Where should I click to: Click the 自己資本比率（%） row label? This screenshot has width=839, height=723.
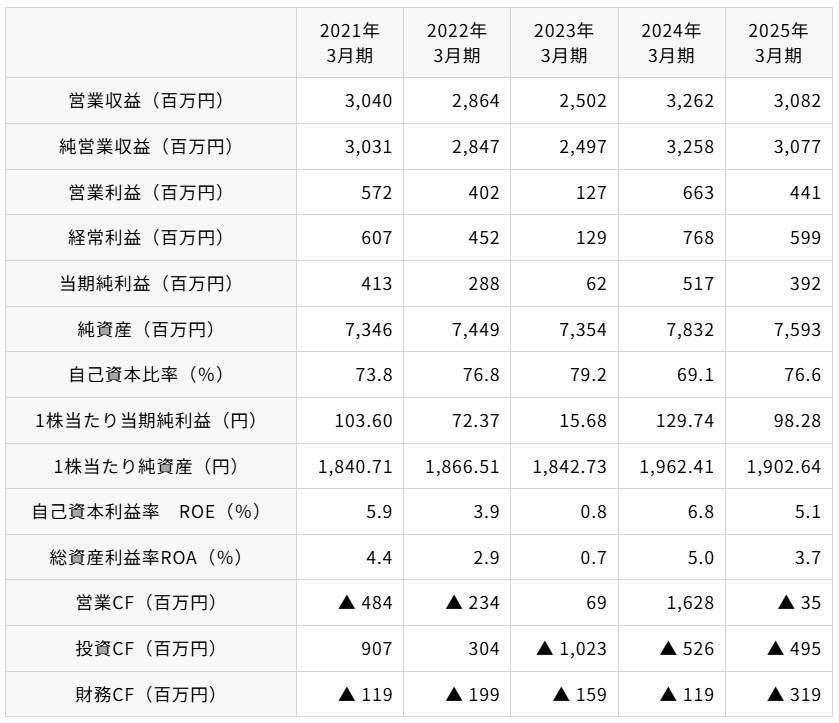click(x=150, y=375)
